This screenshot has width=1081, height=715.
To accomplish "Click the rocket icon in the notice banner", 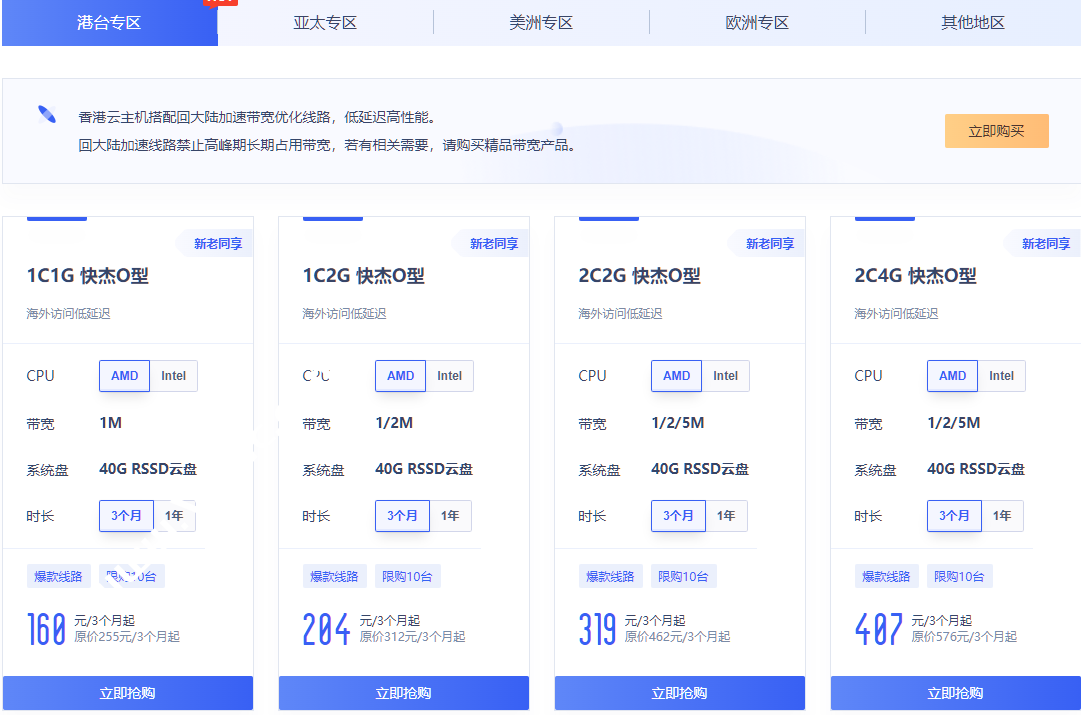I will click(47, 114).
